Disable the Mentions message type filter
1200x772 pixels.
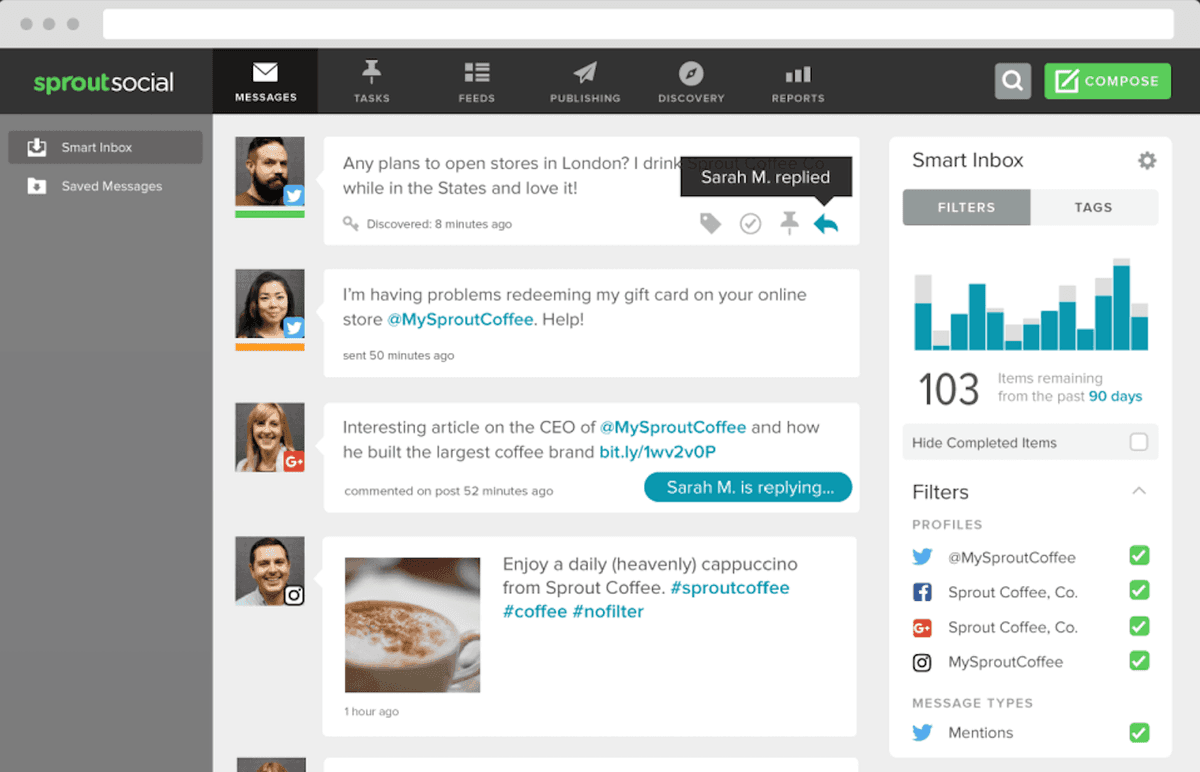(1138, 732)
